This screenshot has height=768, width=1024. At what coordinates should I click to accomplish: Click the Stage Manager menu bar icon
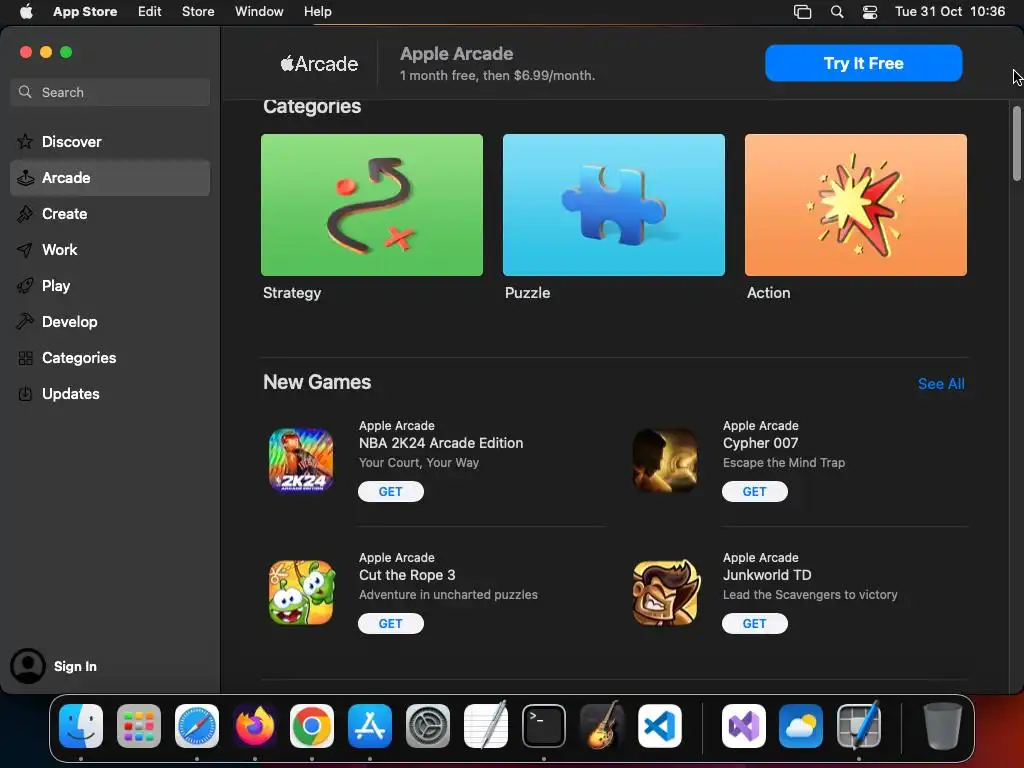click(x=803, y=12)
